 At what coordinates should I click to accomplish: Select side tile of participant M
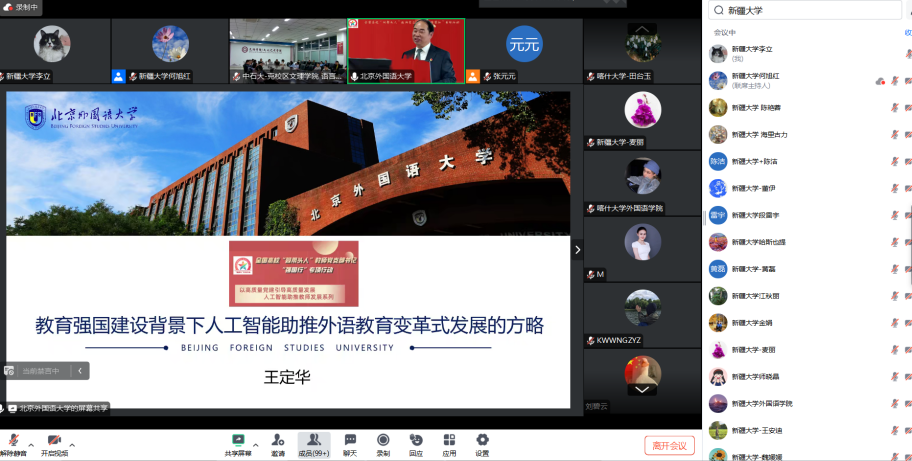pyautogui.click(x=642, y=249)
